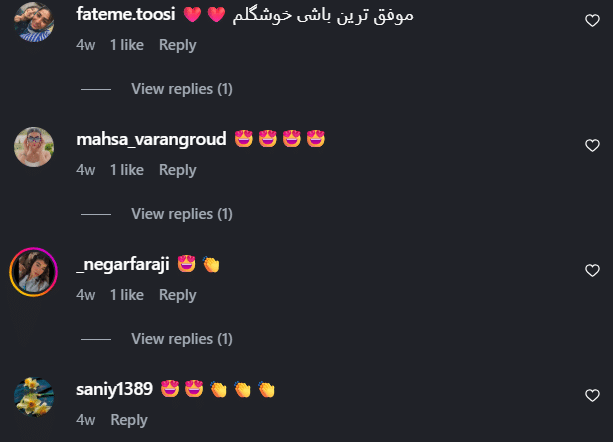Reply to fateme.toosi's comment
This screenshot has height=442, width=613.
(x=177, y=45)
